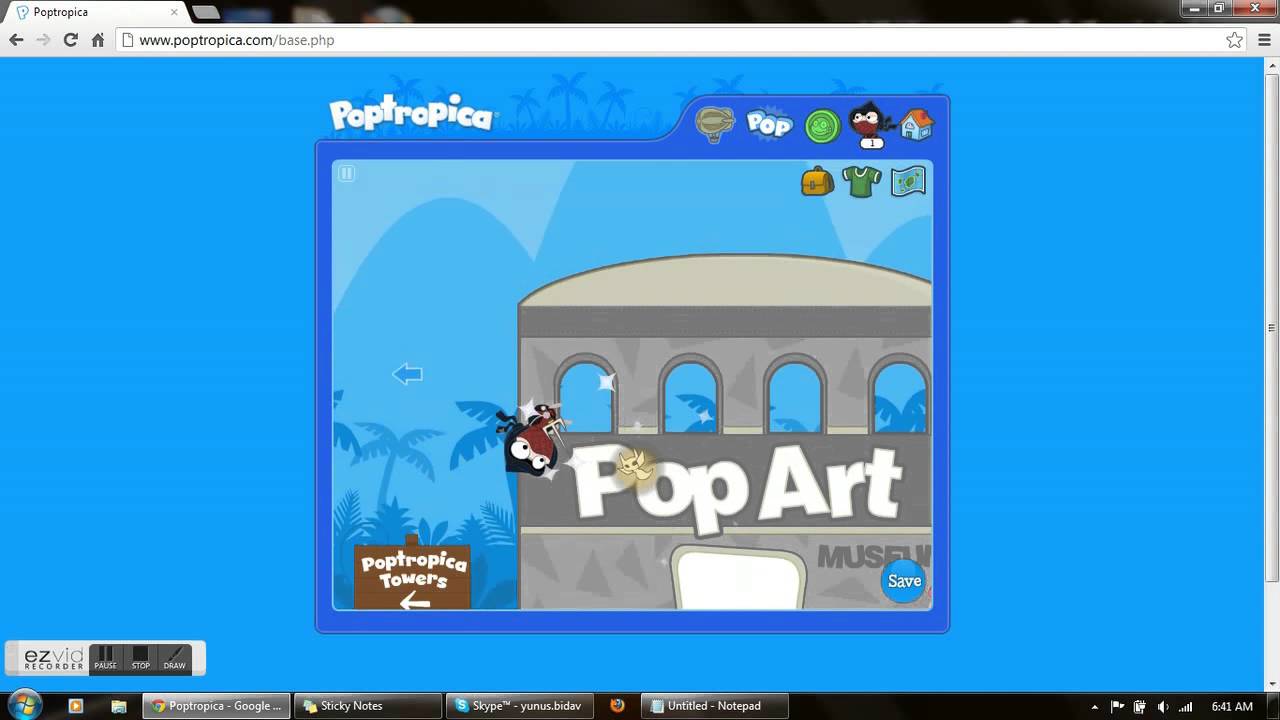
Task: Open a new tab with the new-tab button
Action: tap(205, 12)
